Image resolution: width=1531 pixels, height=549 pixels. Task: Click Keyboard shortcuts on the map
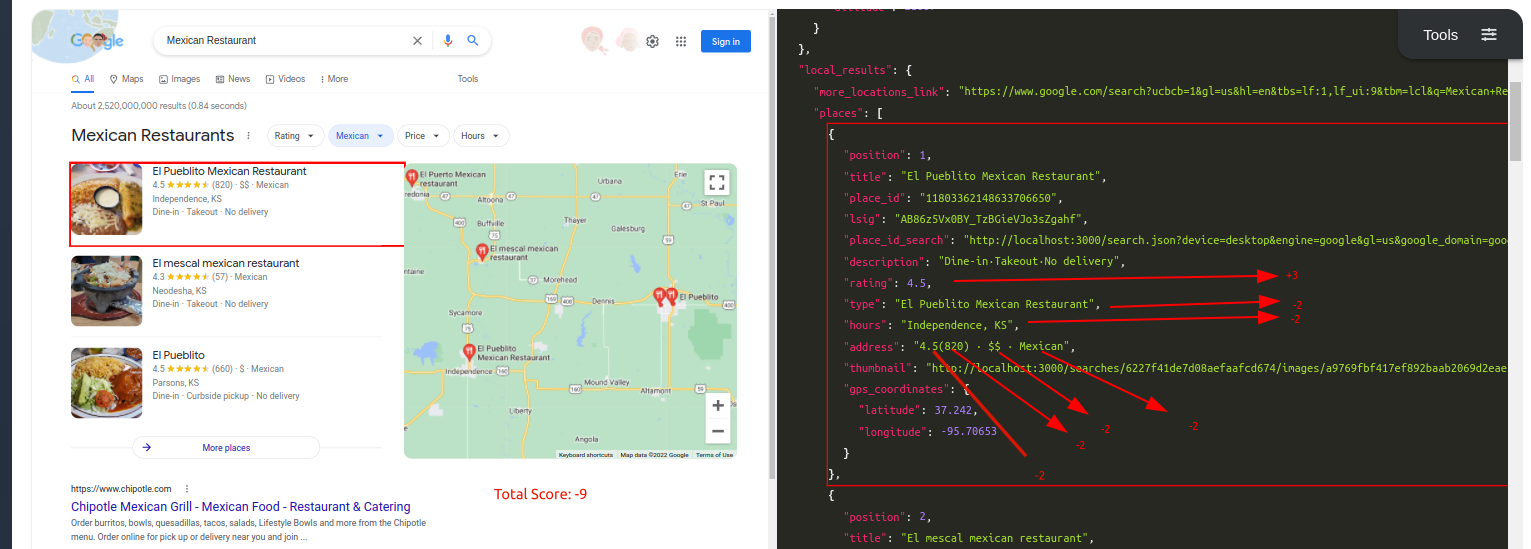(x=586, y=455)
